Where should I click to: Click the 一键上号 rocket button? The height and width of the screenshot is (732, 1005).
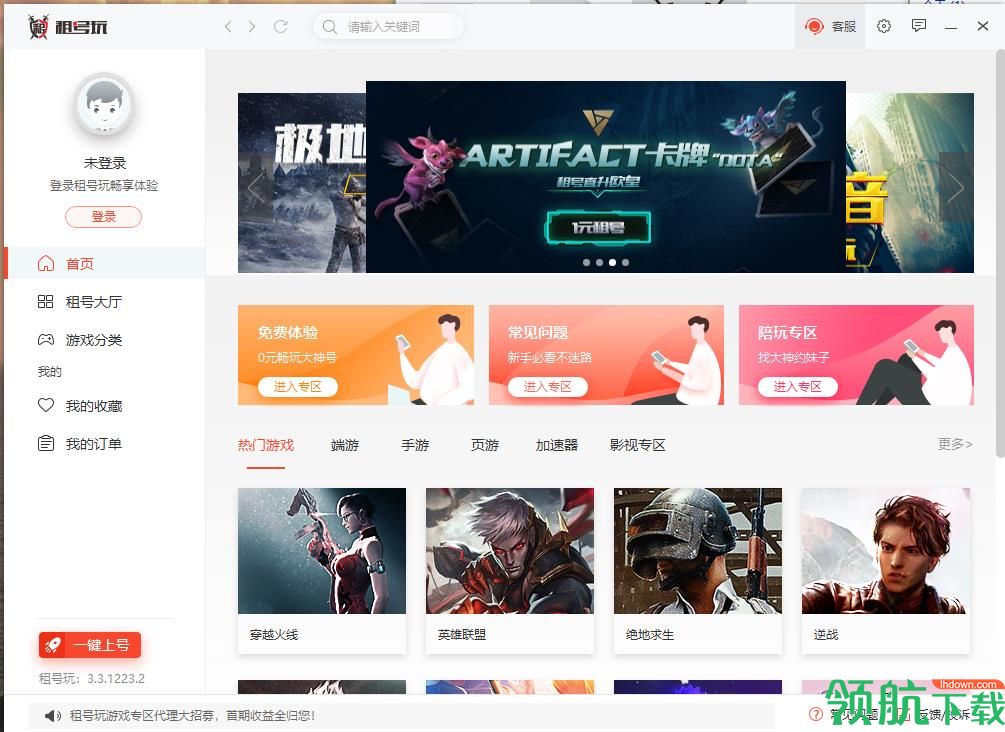90,645
